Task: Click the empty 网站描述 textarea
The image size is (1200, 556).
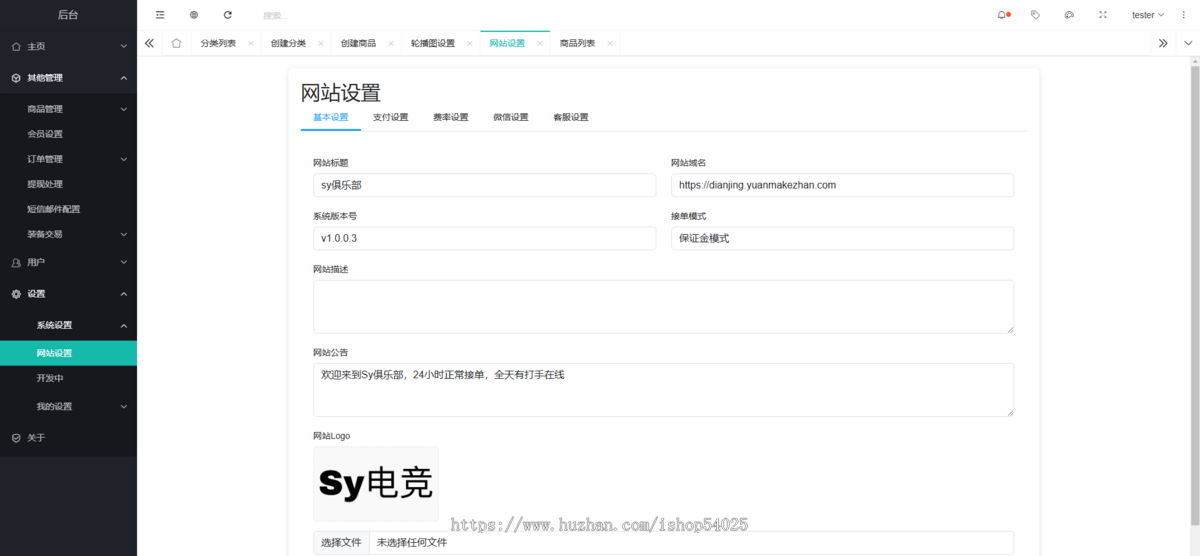Action: 663,306
